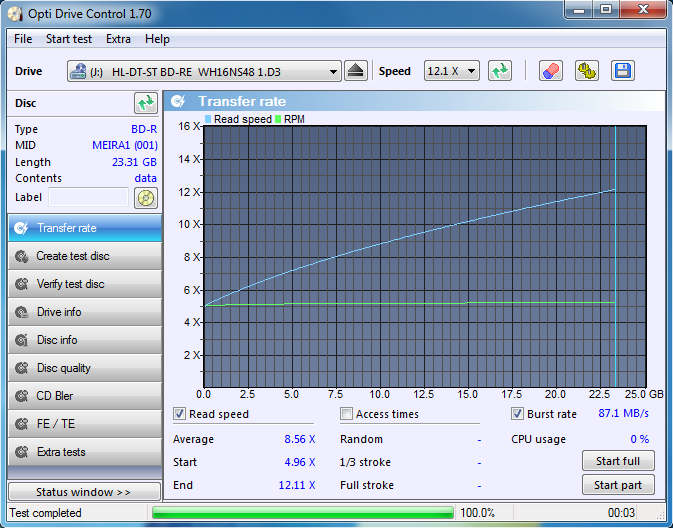Enable the Access times checkbox

coord(347,414)
